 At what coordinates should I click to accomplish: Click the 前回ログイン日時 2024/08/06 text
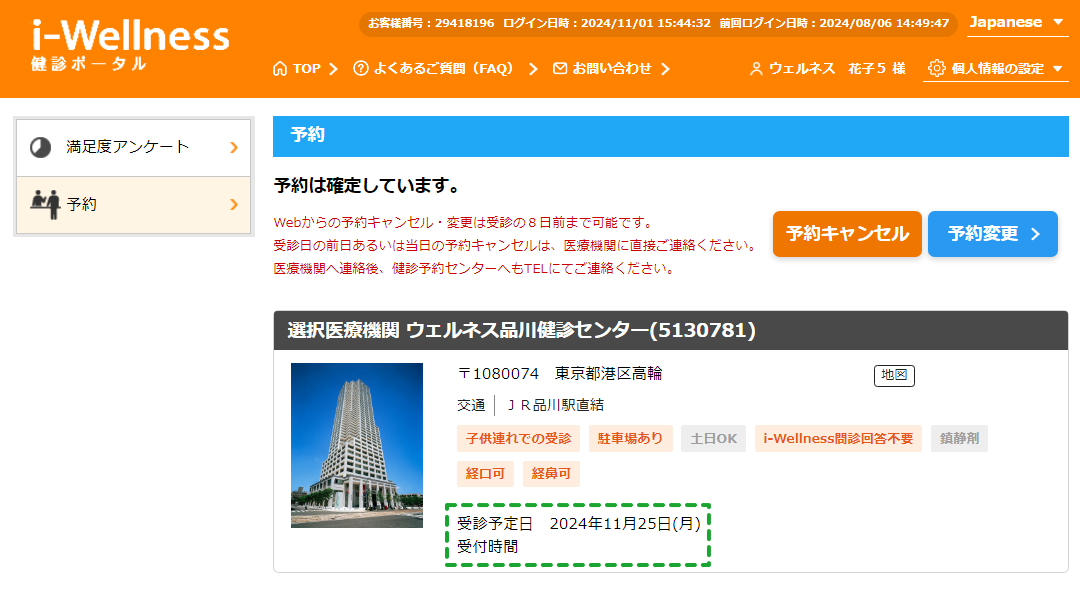(x=834, y=23)
